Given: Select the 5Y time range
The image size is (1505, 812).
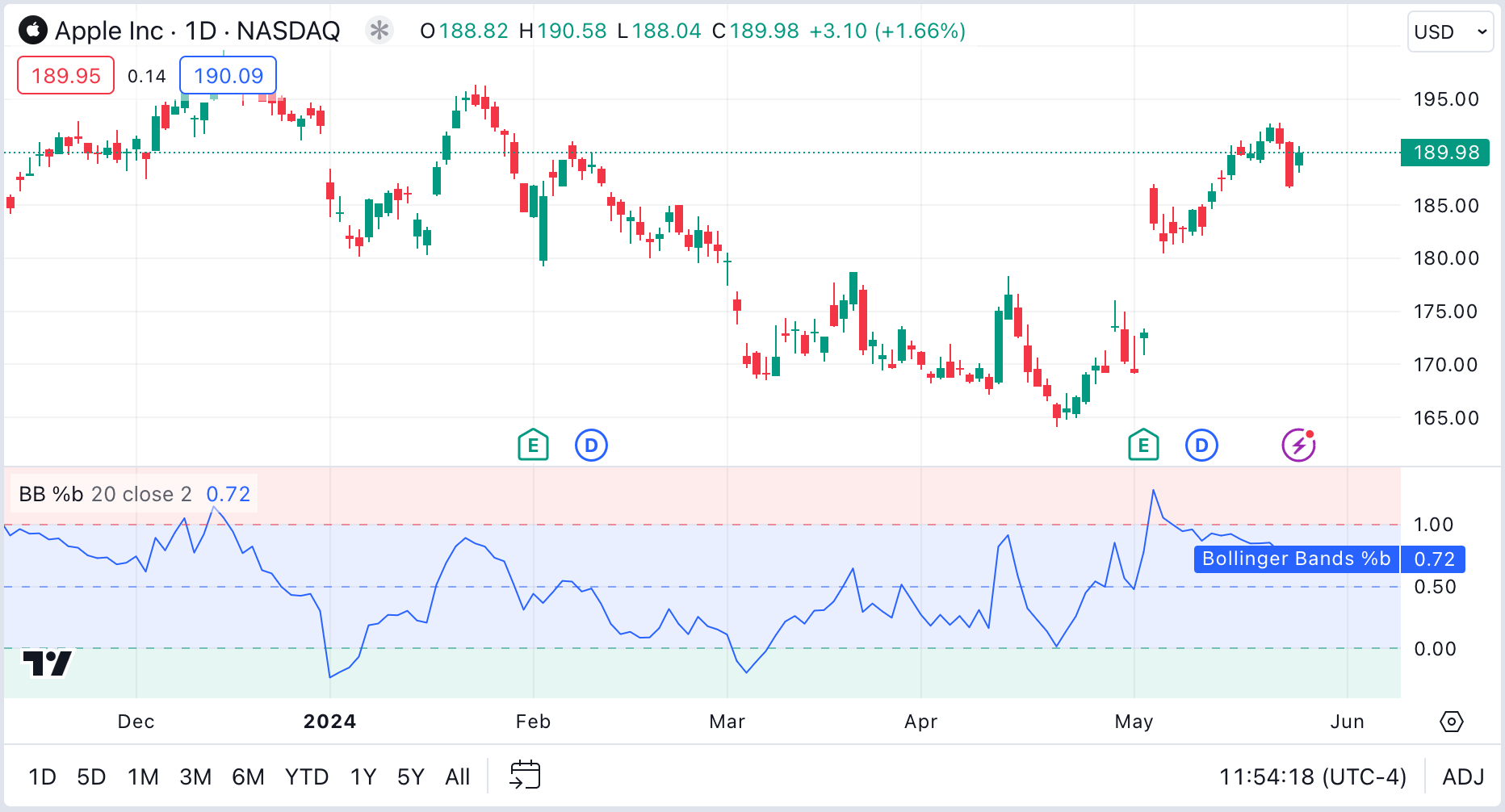Looking at the screenshot, I should pyautogui.click(x=411, y=776).
